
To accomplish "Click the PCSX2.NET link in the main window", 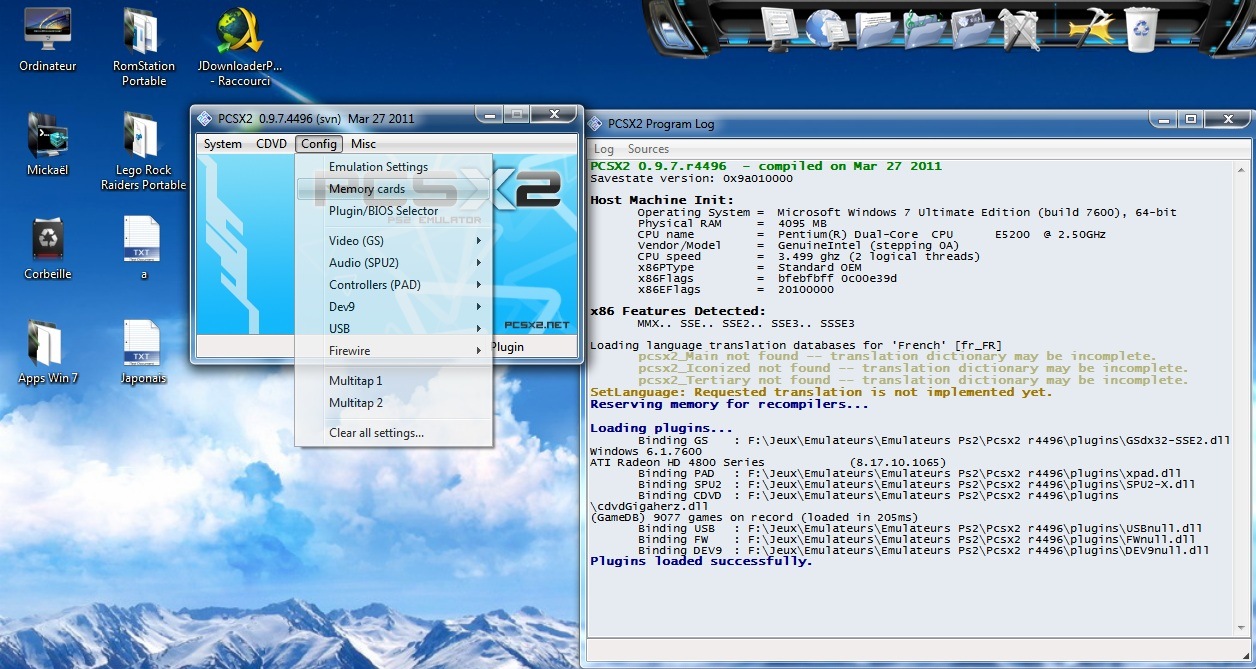I will click(x=536, y=324).
